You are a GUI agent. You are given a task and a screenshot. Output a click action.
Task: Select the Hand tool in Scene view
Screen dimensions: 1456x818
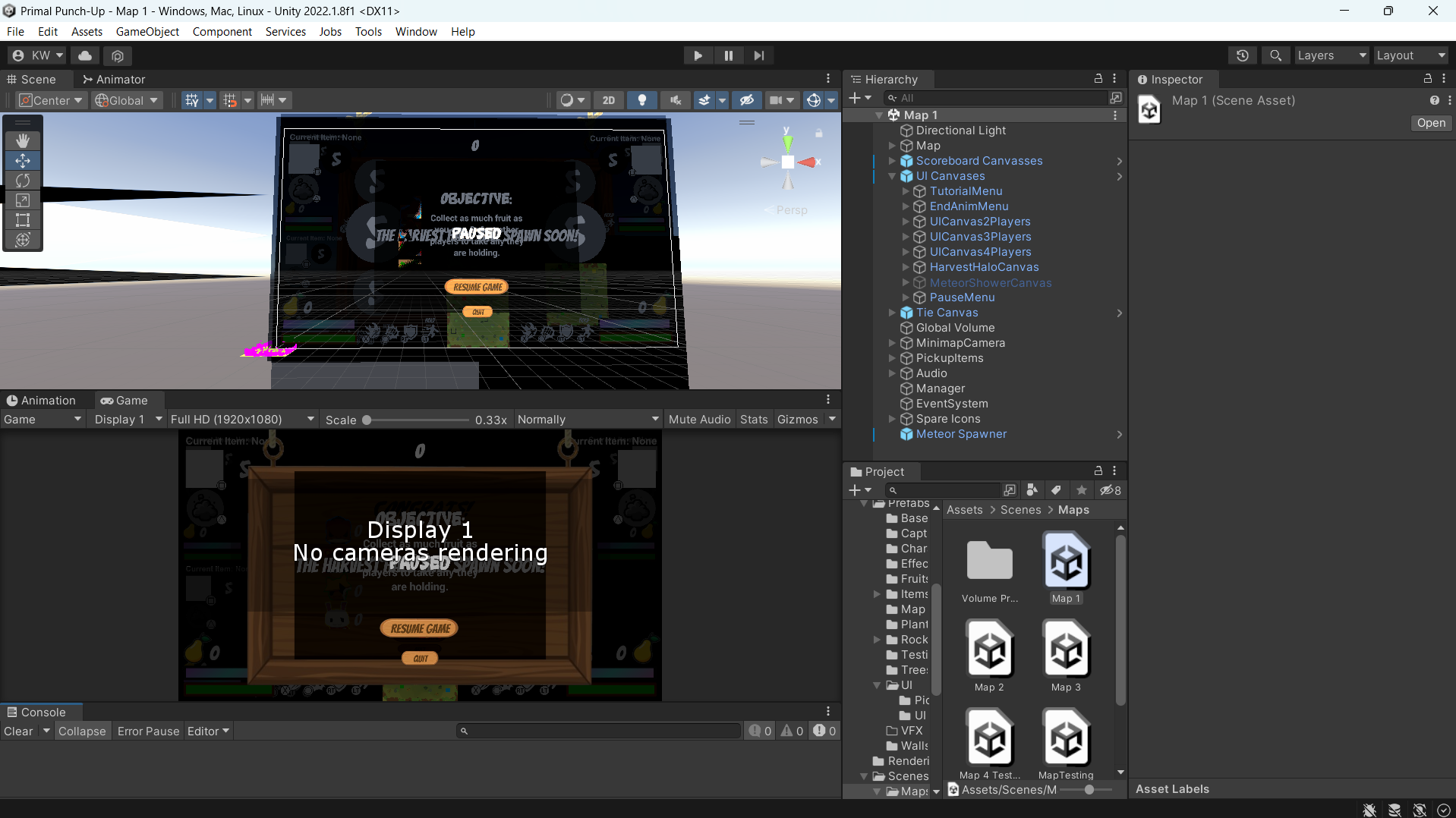23,140
